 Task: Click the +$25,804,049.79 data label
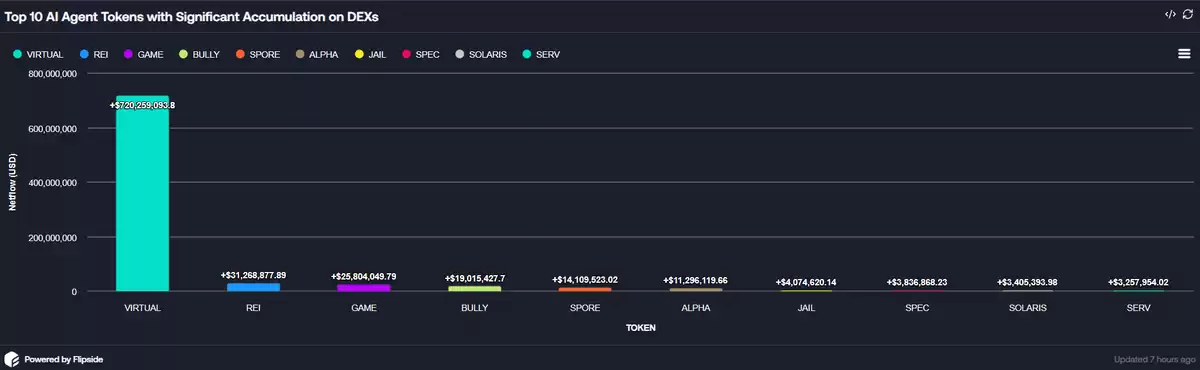(364, 276)
